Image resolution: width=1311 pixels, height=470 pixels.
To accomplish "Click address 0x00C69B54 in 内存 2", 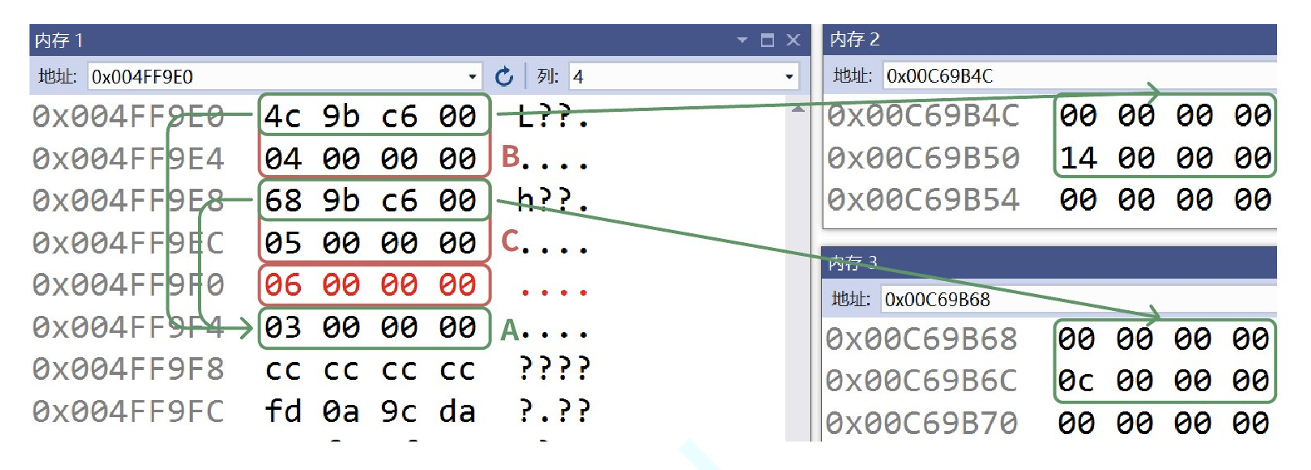I will point(923,200).
